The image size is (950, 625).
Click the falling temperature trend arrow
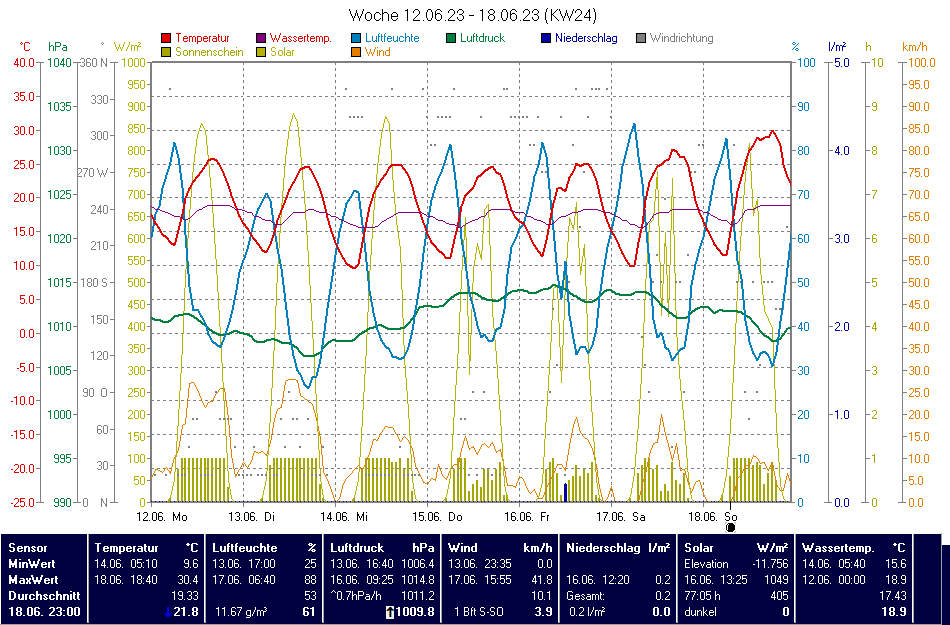pos(166,612)
